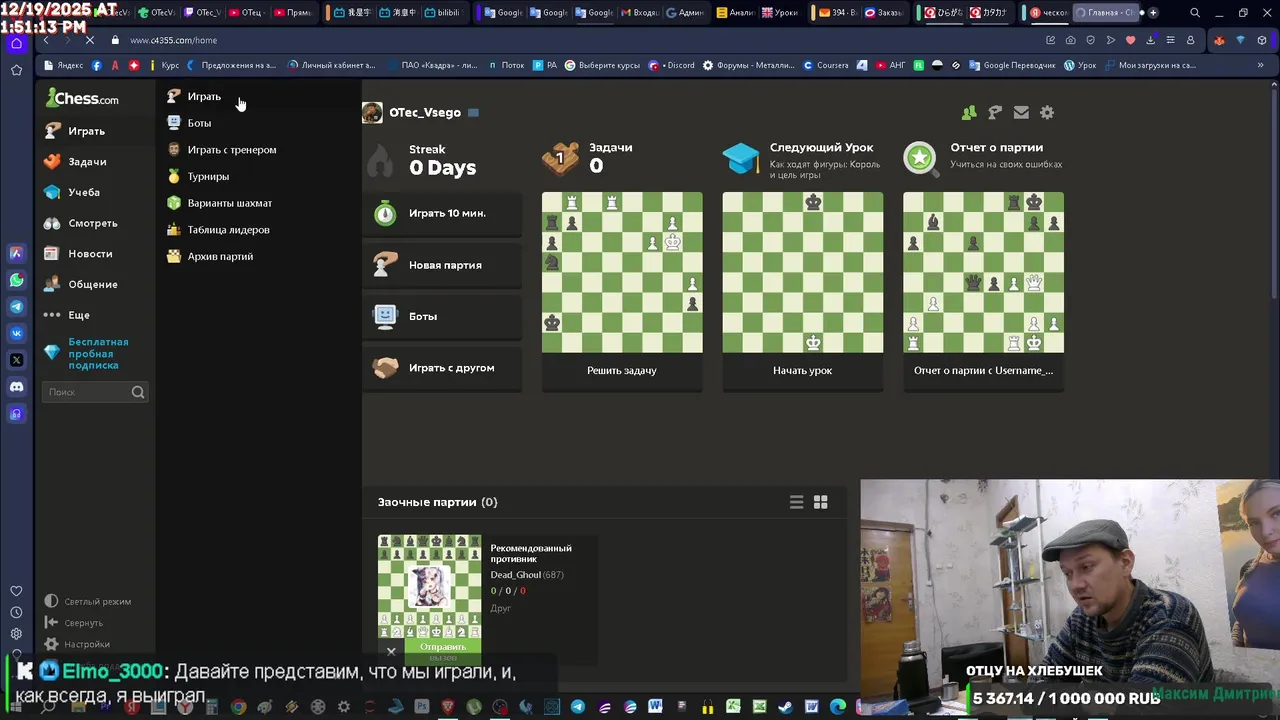The image size is (1280, 720).
Task: Click the search magnifier icon
Action: [x=138, y=392]
